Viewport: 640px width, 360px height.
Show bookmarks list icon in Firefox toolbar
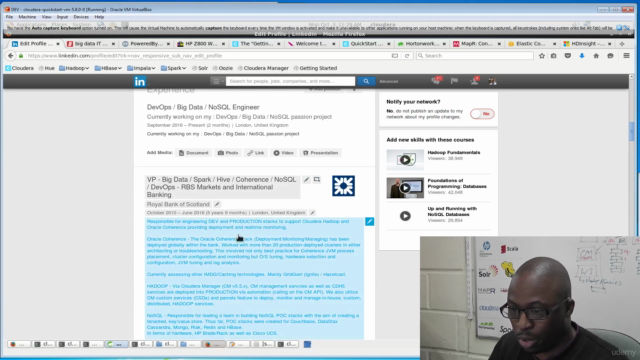pyautogui.click(x=553, y=56)
